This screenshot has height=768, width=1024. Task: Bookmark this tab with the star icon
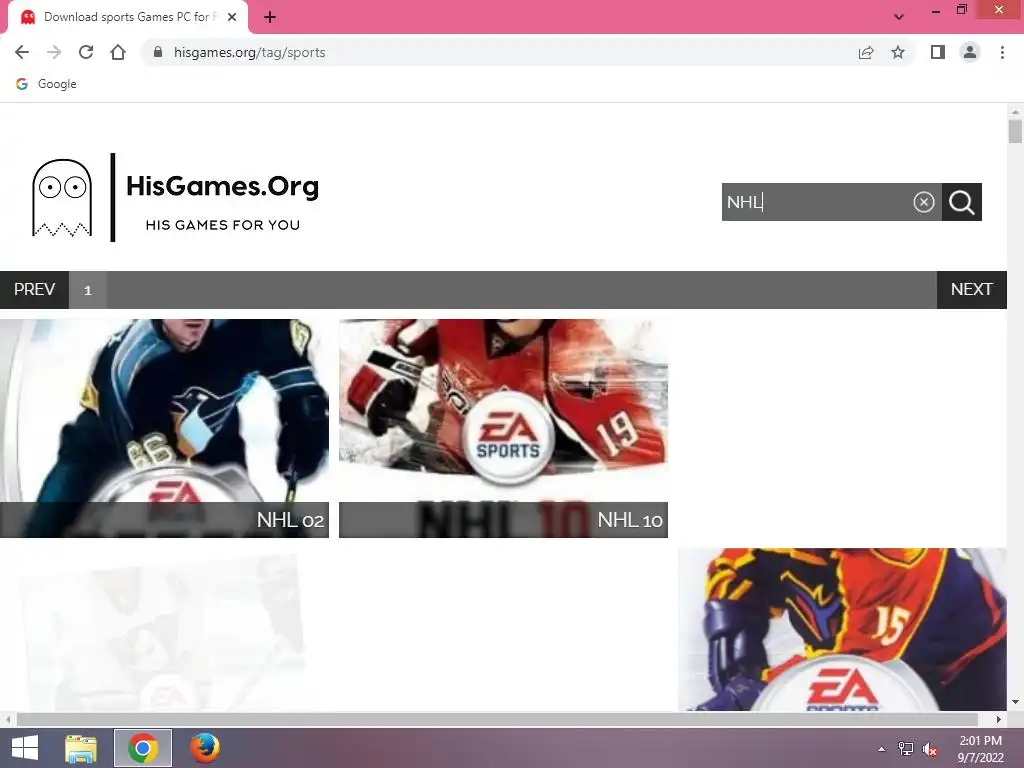click(898, 52)
